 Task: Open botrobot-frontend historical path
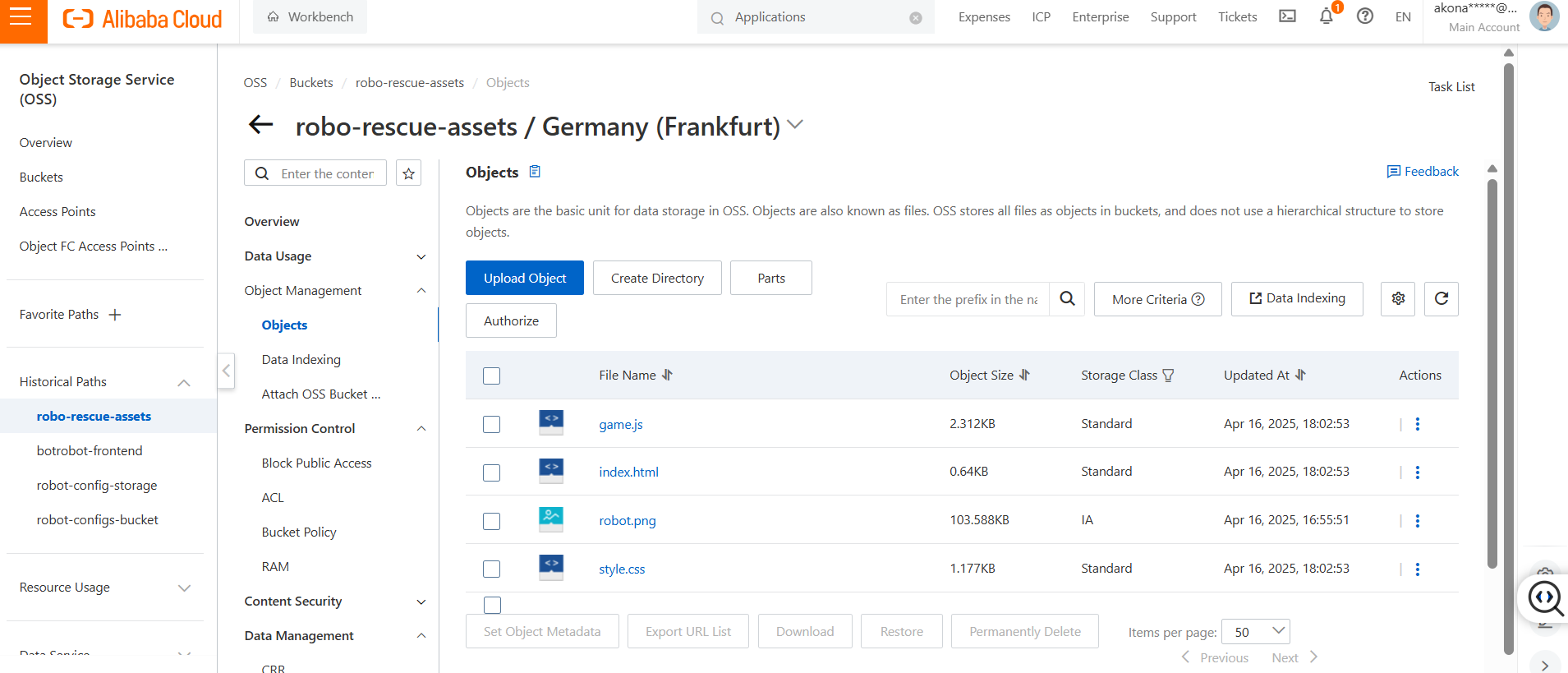click(90, 451)
